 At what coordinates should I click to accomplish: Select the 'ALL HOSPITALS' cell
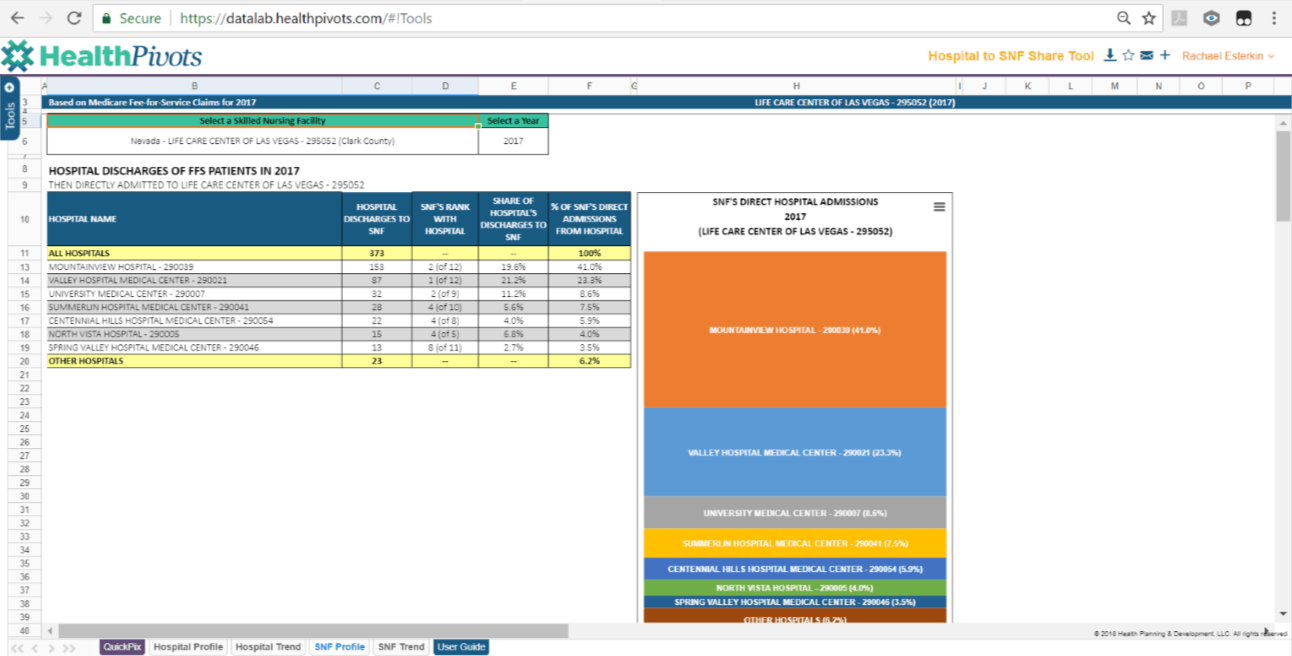click(x=194, y=253)
